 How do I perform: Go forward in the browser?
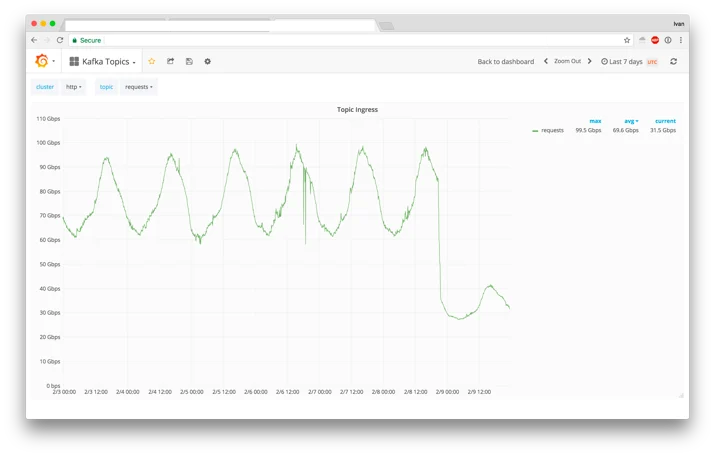47,40
